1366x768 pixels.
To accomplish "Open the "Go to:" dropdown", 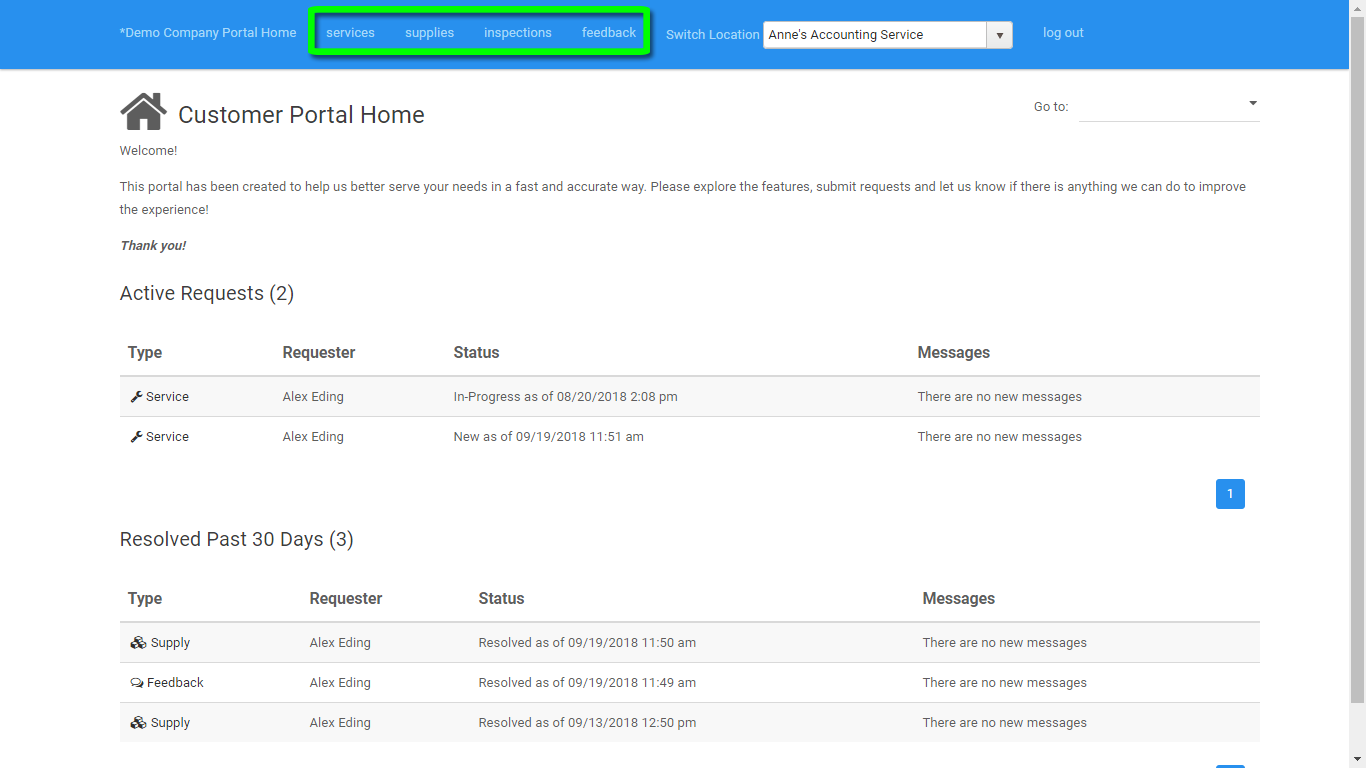I will click(1251, 103).
